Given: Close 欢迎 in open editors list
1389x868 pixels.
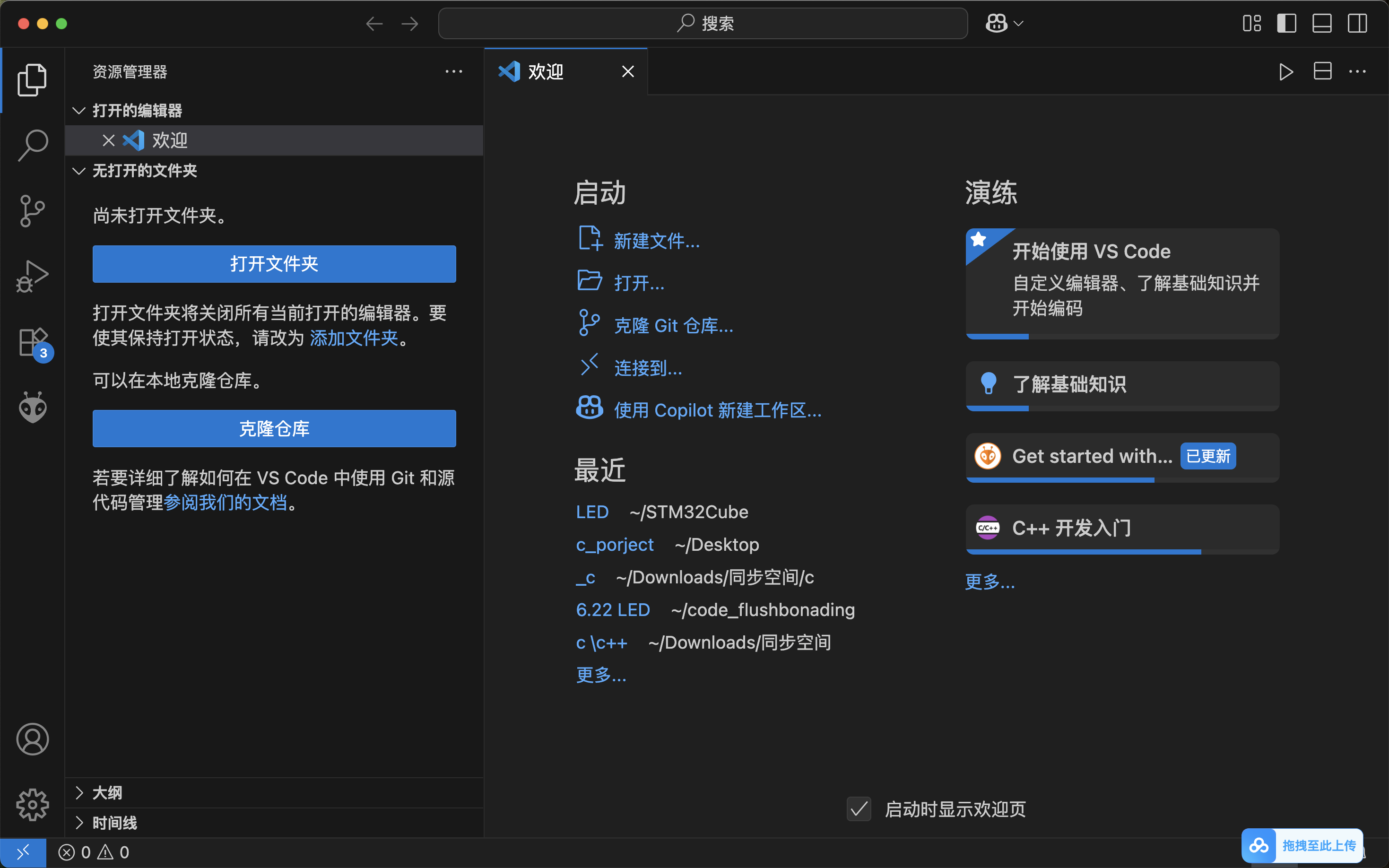Looking at the screenshot, I should click(x=108, y=141).
